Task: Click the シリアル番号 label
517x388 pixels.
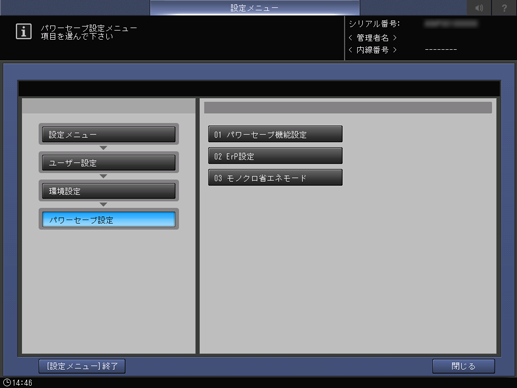Action: [374, 24]
